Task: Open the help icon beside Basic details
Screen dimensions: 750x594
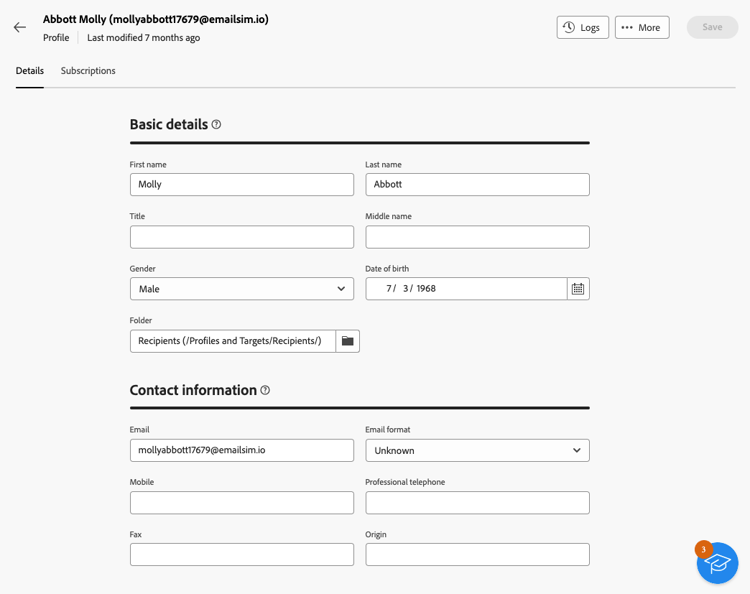Action: click(x=216, y=124)
